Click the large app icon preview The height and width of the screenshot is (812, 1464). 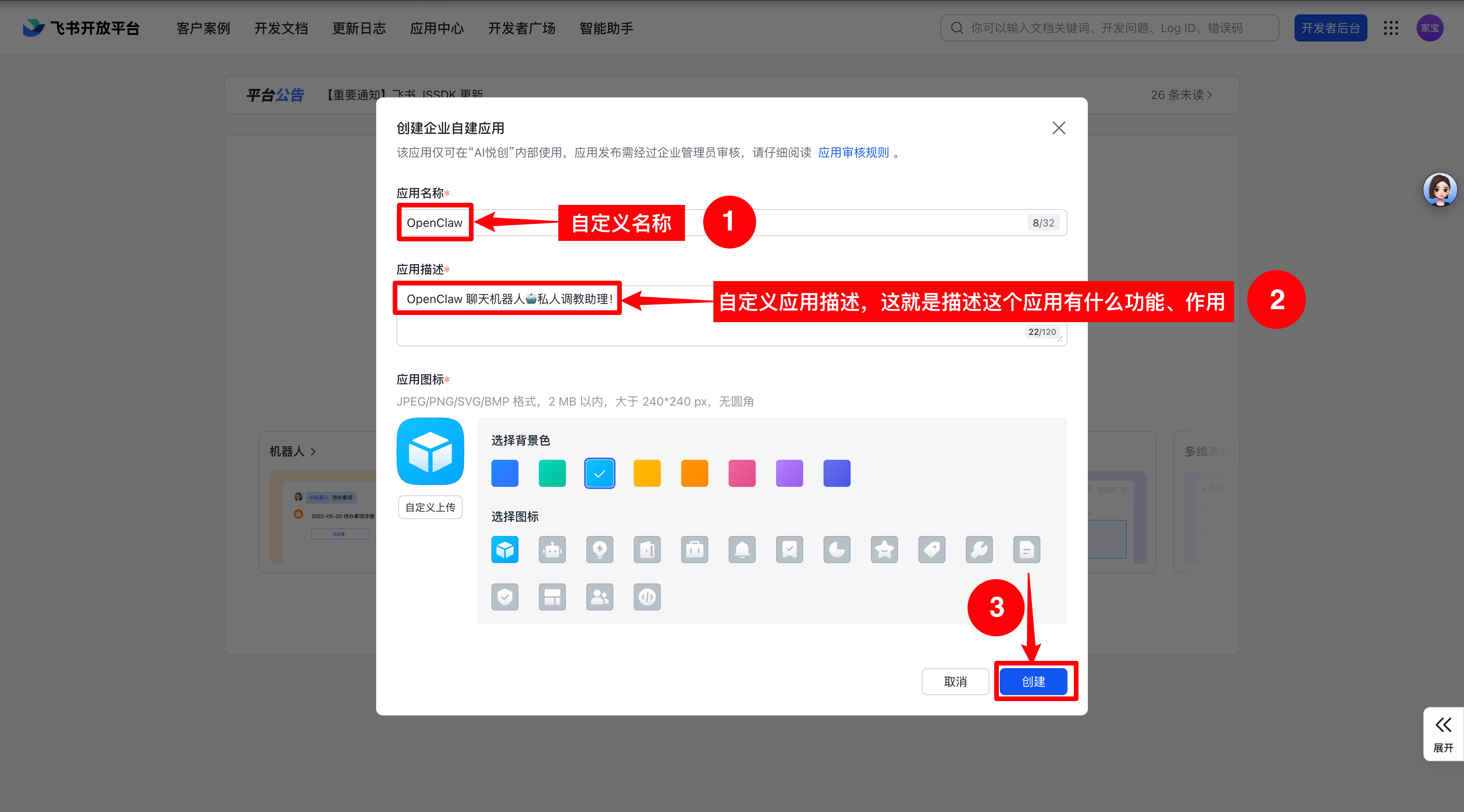430,451
